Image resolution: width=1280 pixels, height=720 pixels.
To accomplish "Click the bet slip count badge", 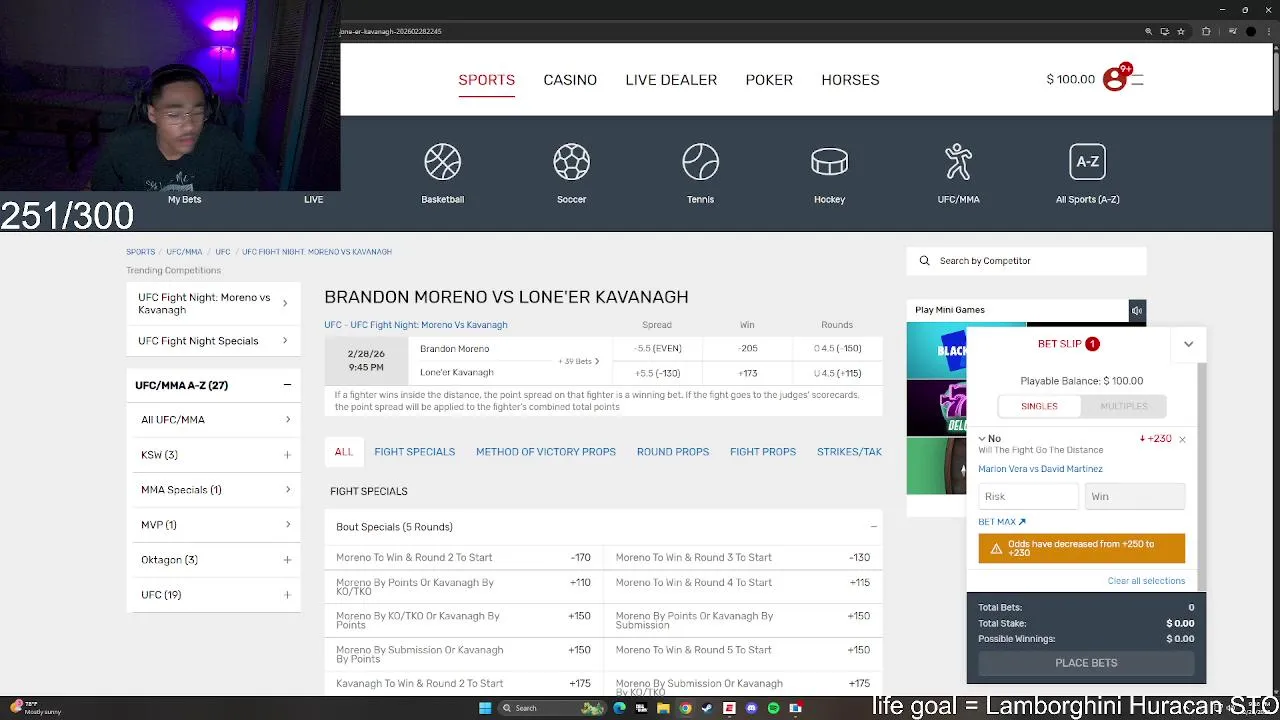I will (x=1092, y=344).
